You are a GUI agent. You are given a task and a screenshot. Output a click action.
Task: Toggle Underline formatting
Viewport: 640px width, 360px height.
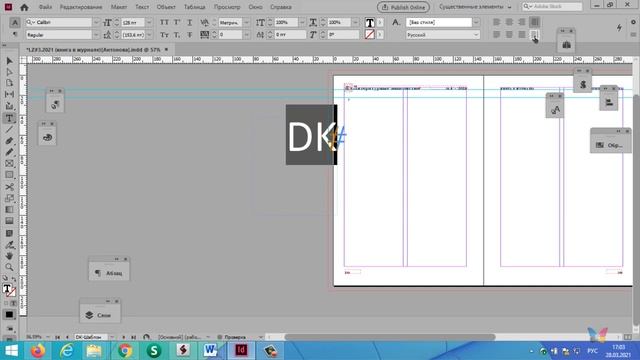[x=189, y=22]
